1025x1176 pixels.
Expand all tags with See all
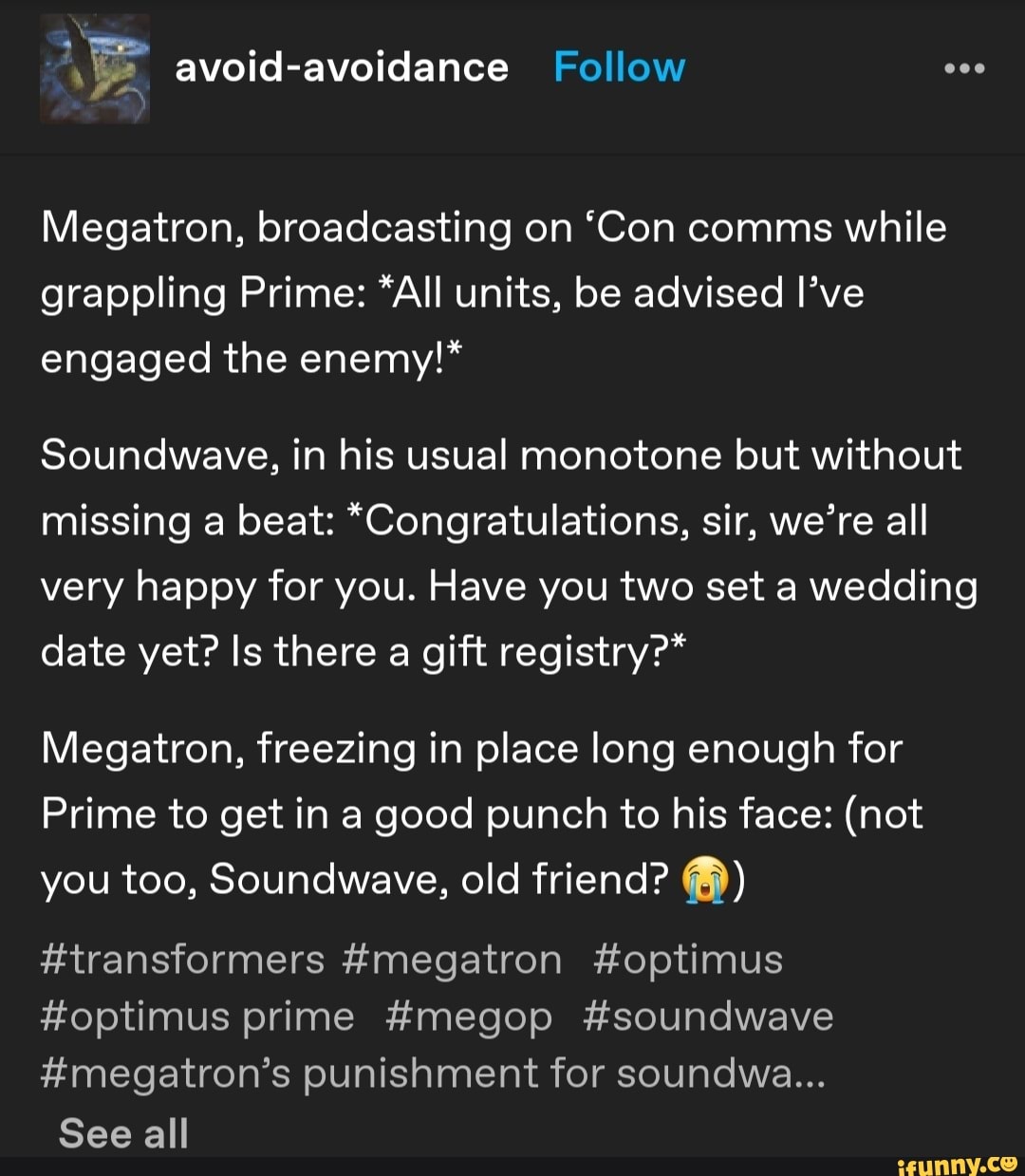point(123,1133)
